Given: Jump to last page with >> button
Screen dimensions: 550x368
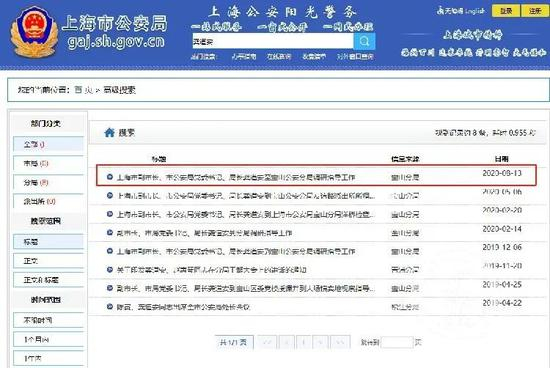Looking at the screenshot, I should tap(340, 342).
